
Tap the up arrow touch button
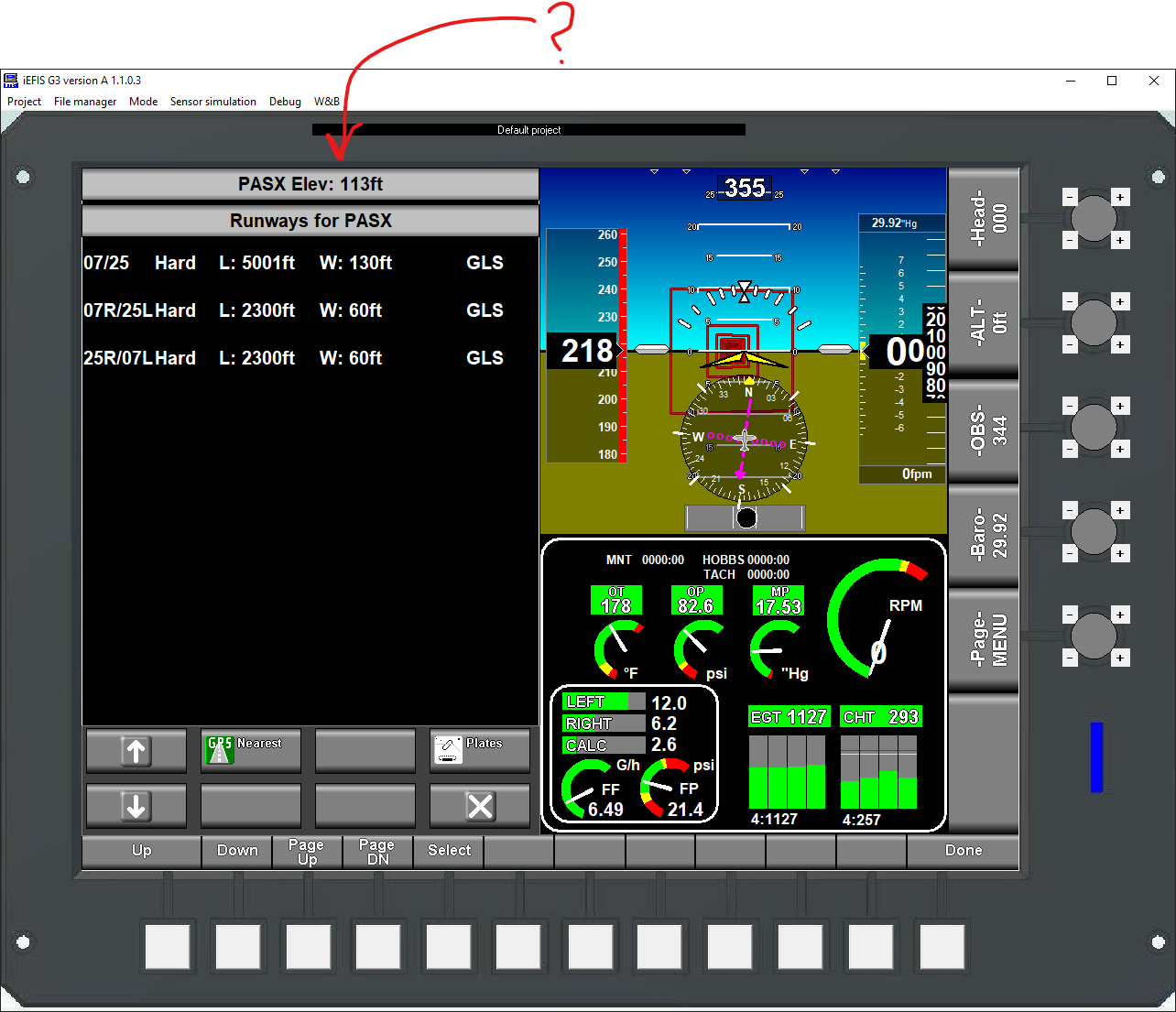136,751
